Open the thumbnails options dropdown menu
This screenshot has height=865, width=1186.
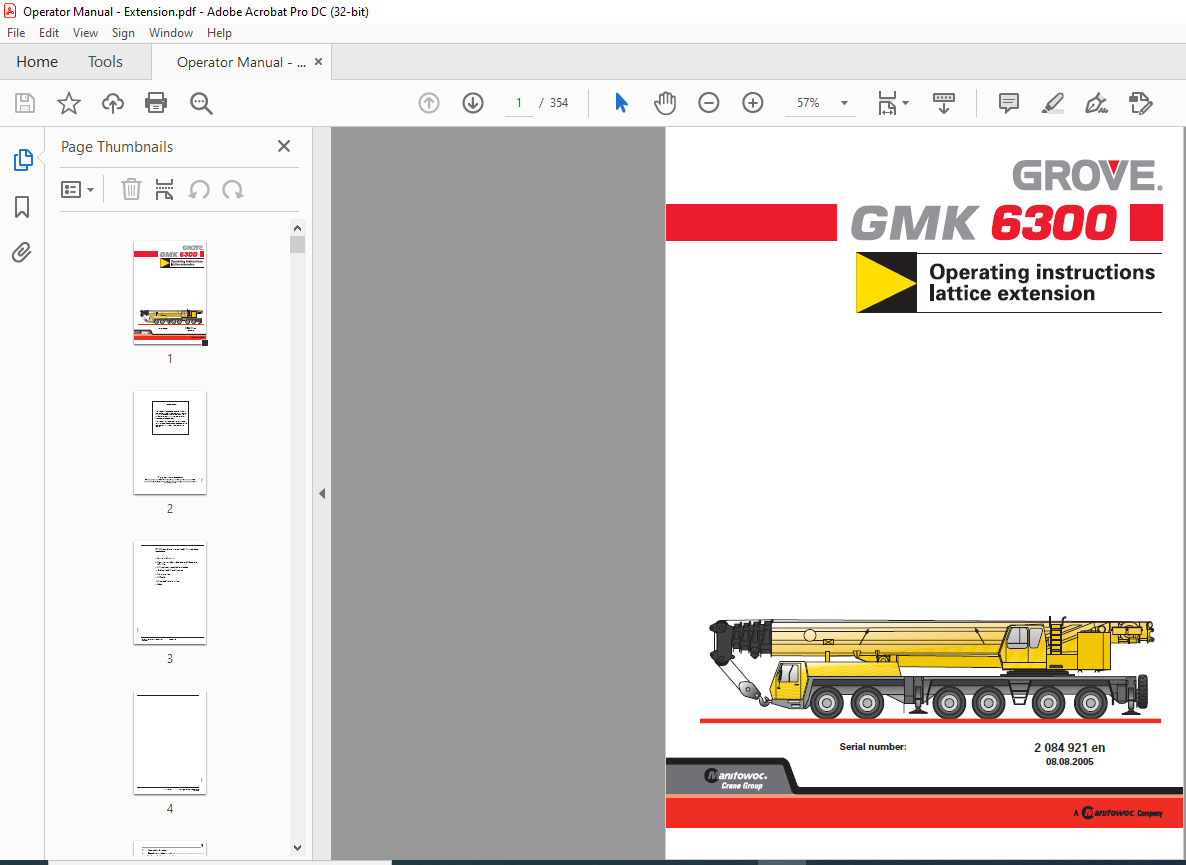coord(77,189)
